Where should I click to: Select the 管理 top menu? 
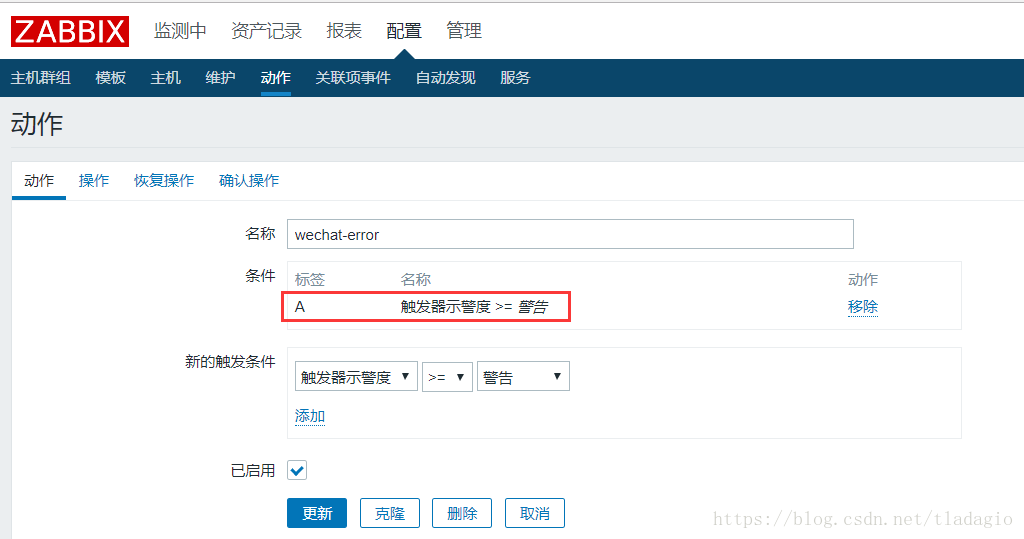(464, 31)
